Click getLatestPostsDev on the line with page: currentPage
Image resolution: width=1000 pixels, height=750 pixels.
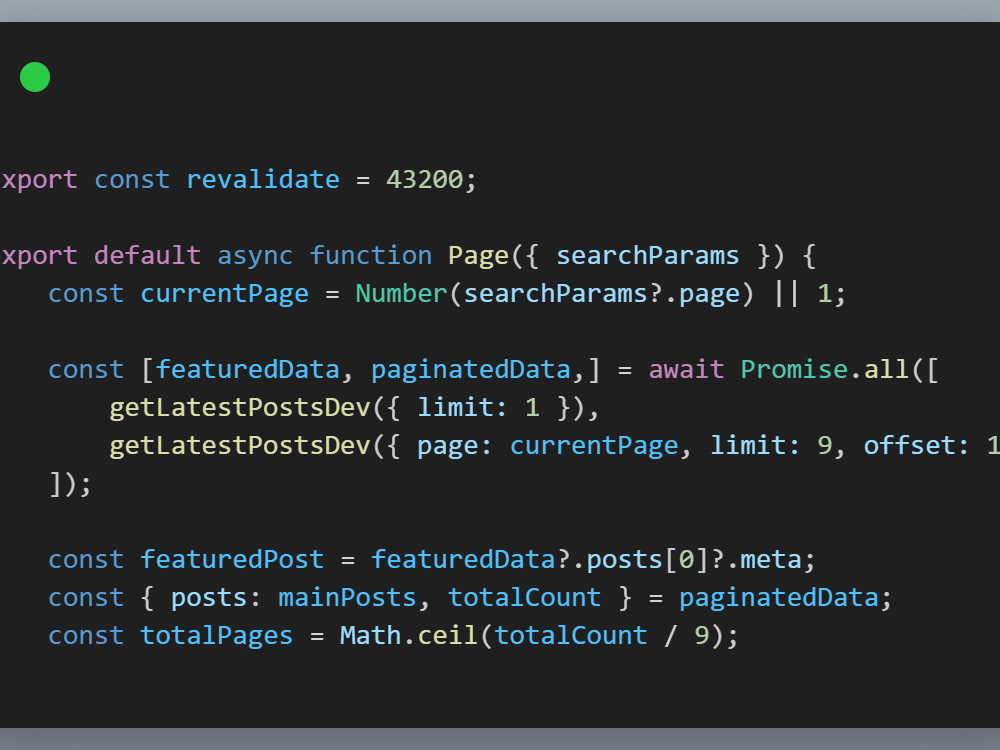click(x=240, y=446)
